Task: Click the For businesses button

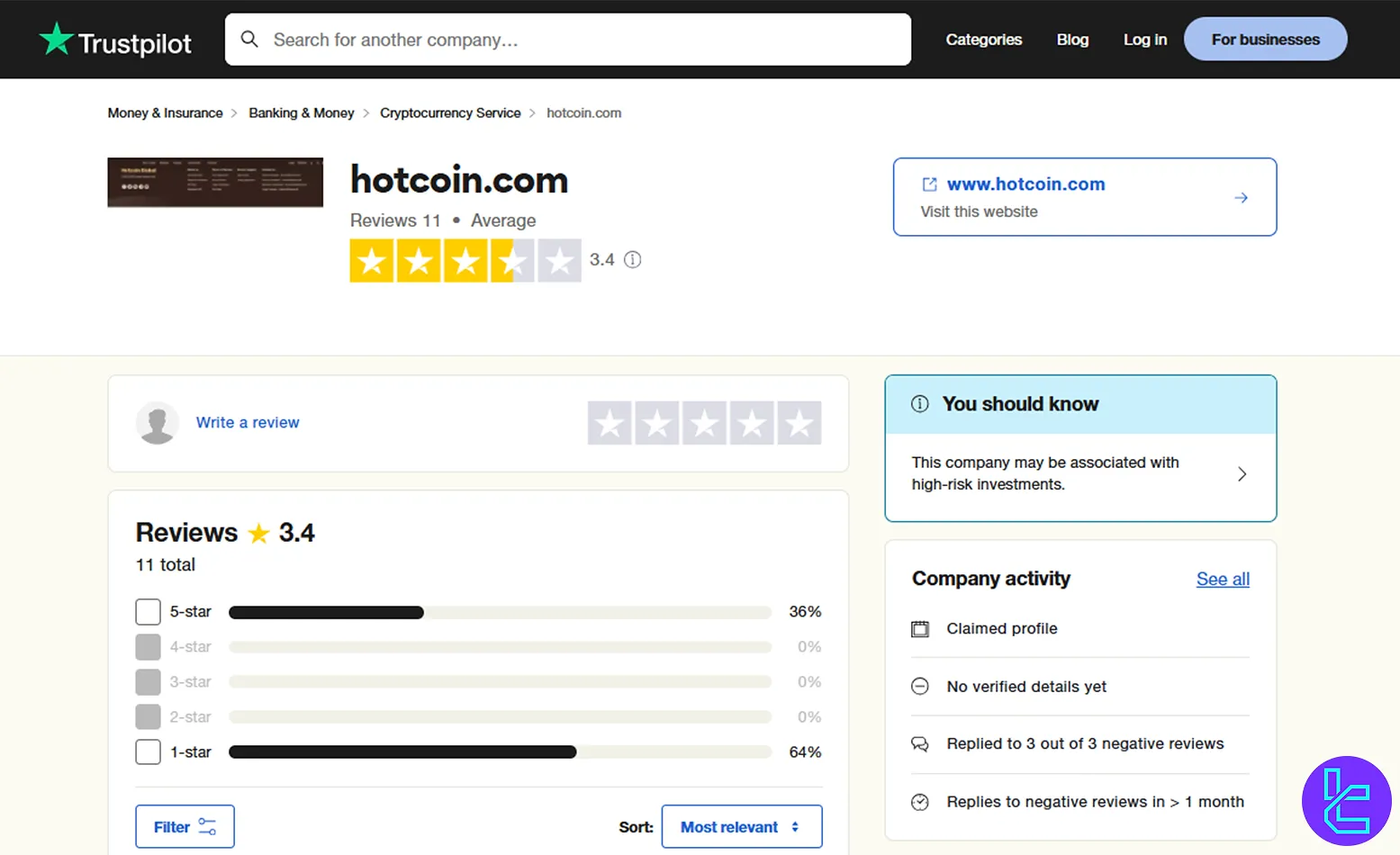Action: coord(1265,40)
